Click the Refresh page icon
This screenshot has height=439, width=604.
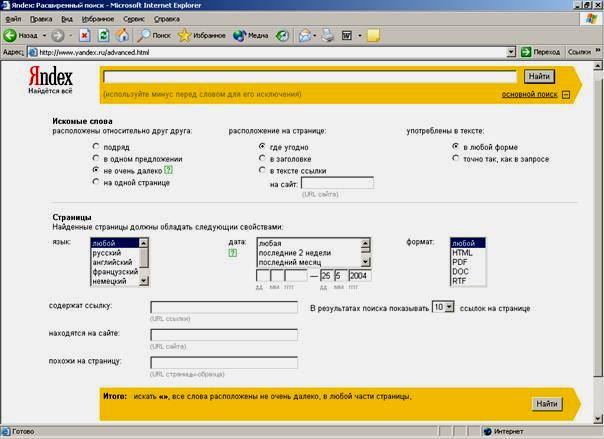tap(103, 35)
